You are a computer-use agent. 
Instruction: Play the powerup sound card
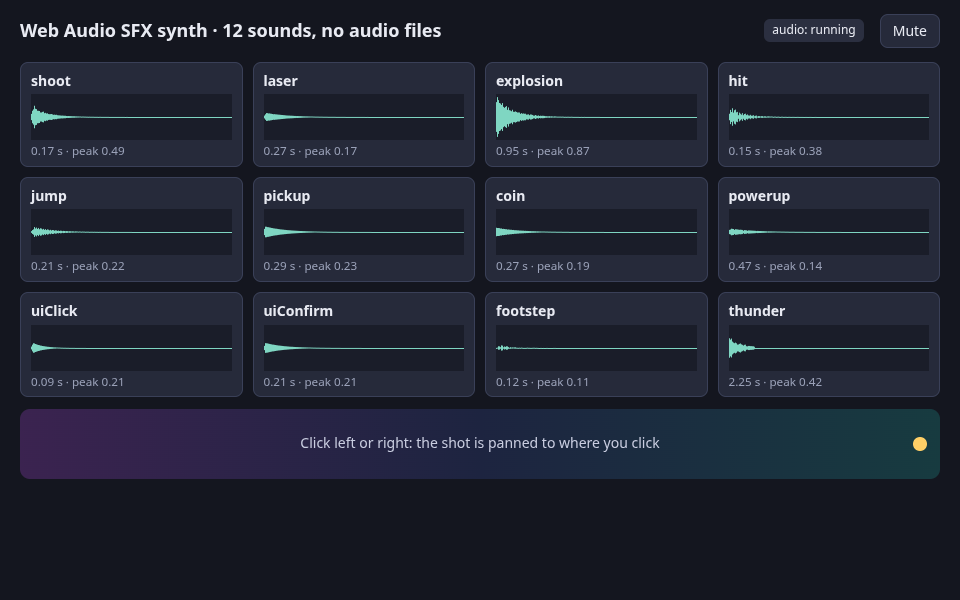828,230
